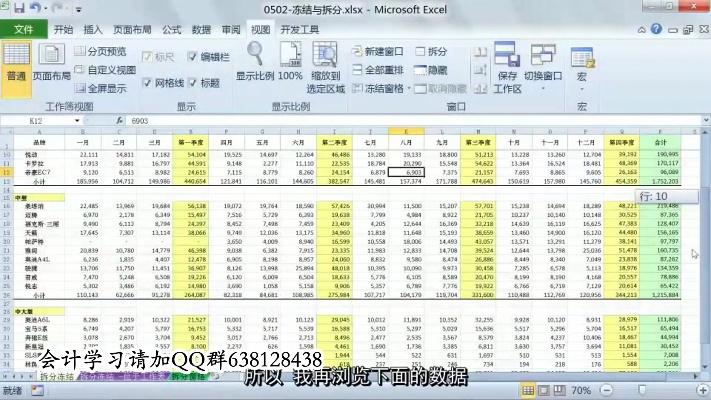Click 隐藏 hide window

click(x=431, y=70)
